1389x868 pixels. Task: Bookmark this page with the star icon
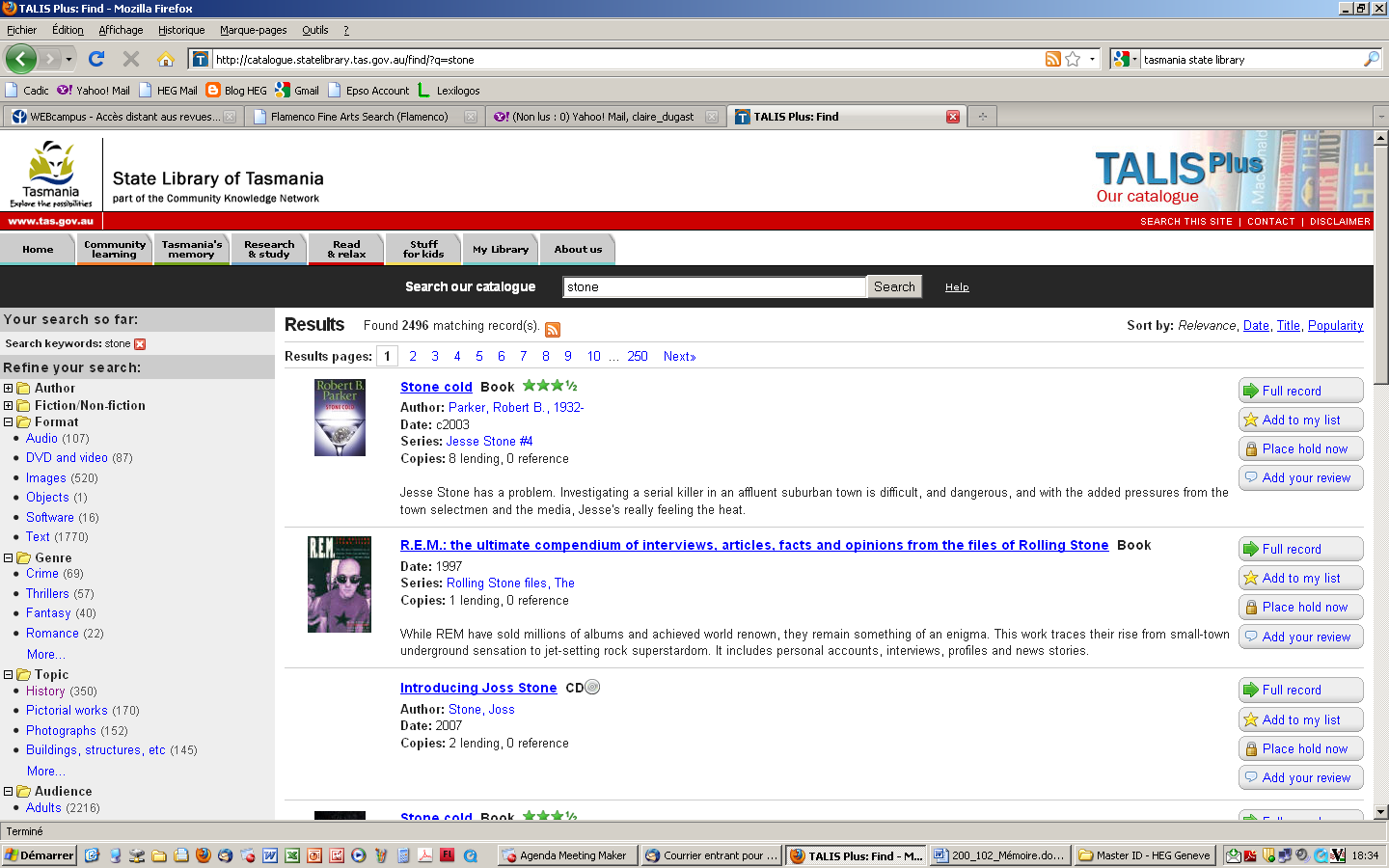[x=1073, y=59]
